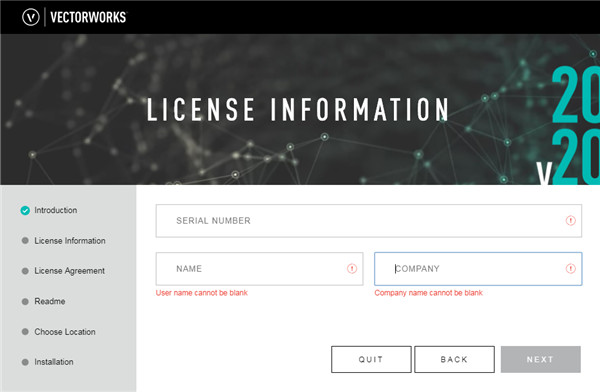Select the Readme step label
The width and height of the screenshot is (600, 392).
50,301
